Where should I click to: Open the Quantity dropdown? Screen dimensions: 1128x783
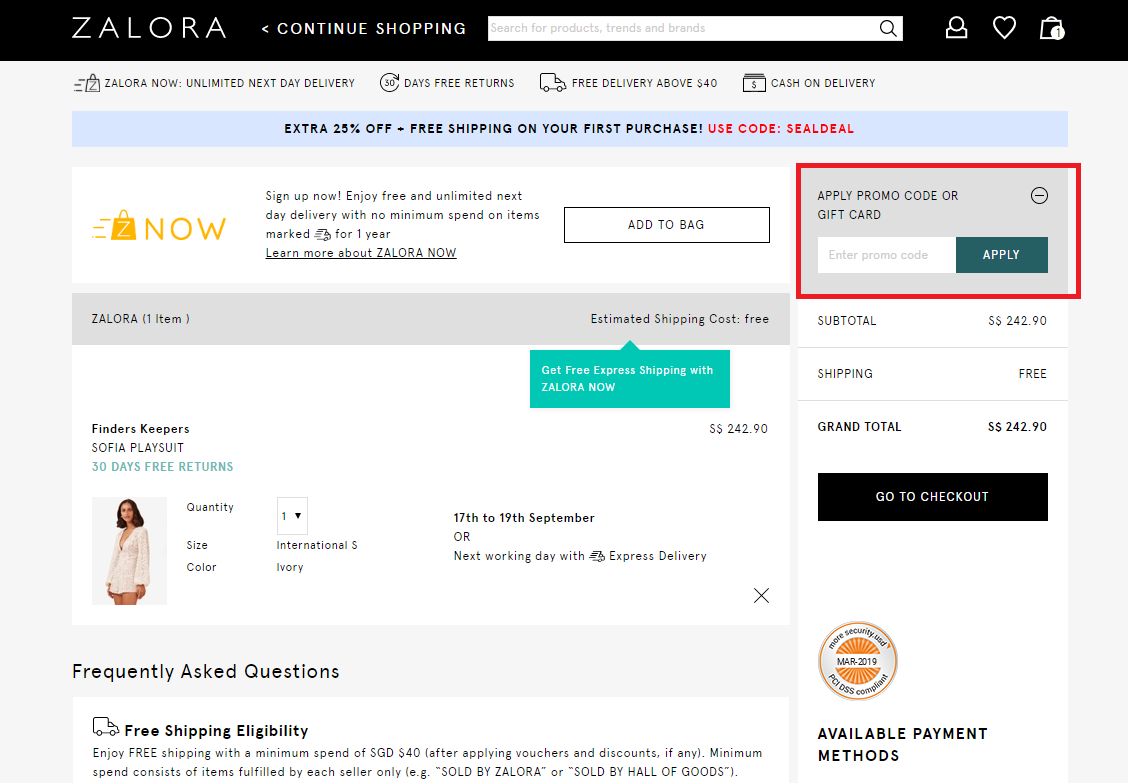point(292,516)
